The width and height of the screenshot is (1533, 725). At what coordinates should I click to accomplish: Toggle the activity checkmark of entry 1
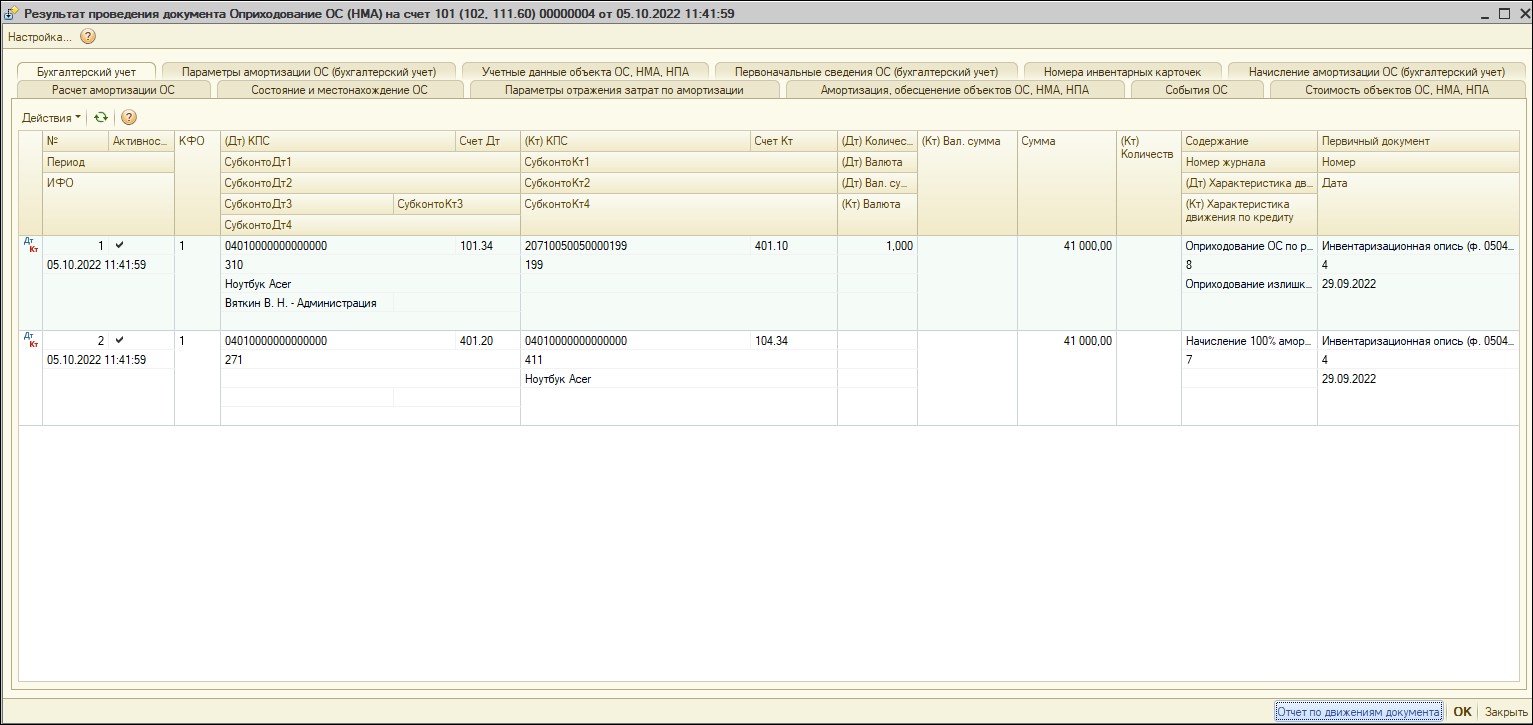(120, 245)
